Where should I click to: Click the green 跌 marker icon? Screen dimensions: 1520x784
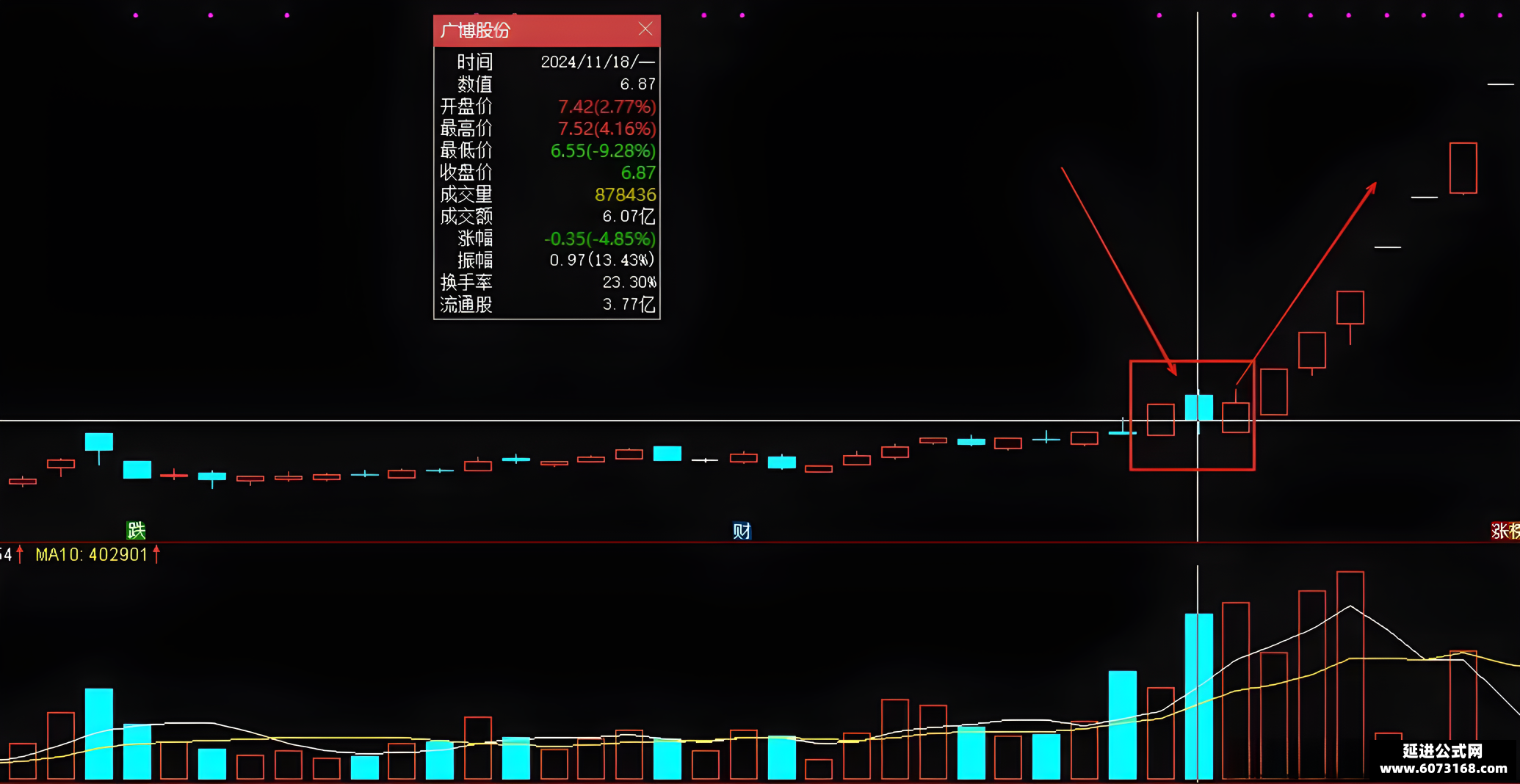(137, 530)
